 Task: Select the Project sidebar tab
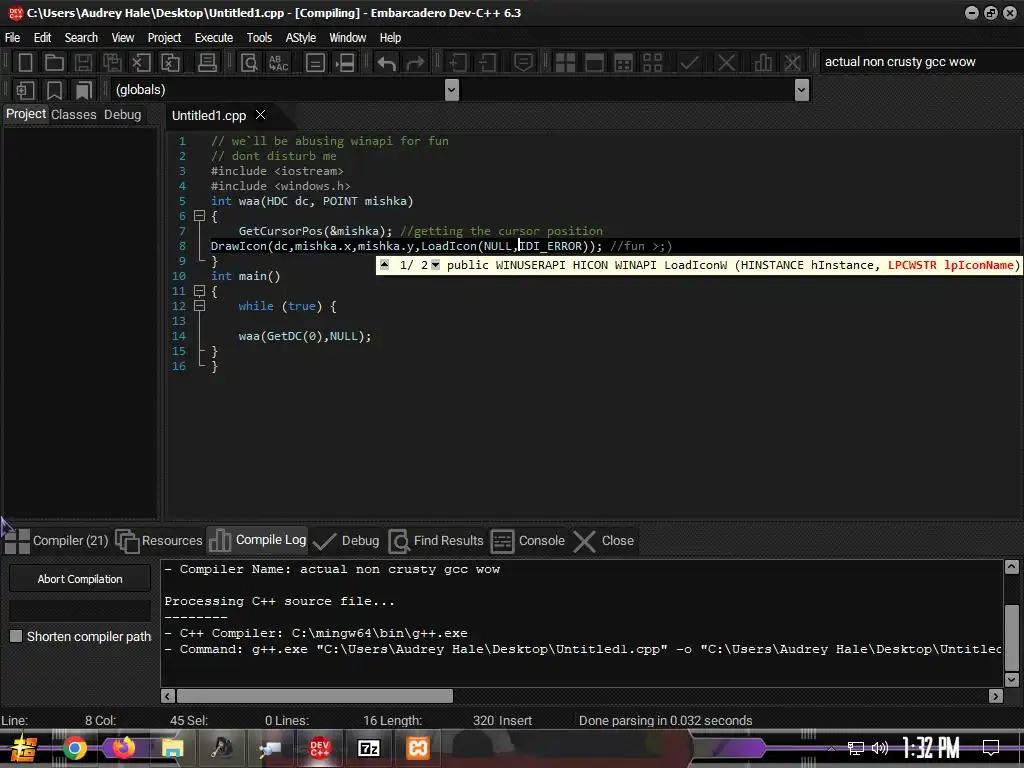tap(26, 114)
